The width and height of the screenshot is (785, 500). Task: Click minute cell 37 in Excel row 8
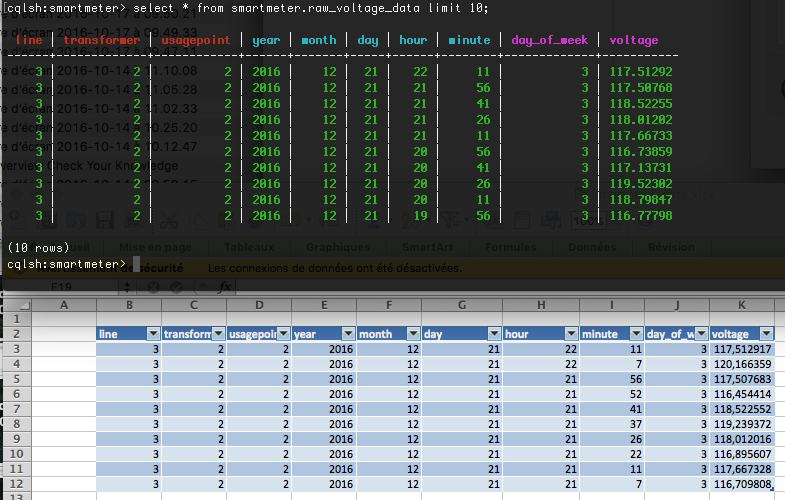pyautogui.click(x=612, y=424)
